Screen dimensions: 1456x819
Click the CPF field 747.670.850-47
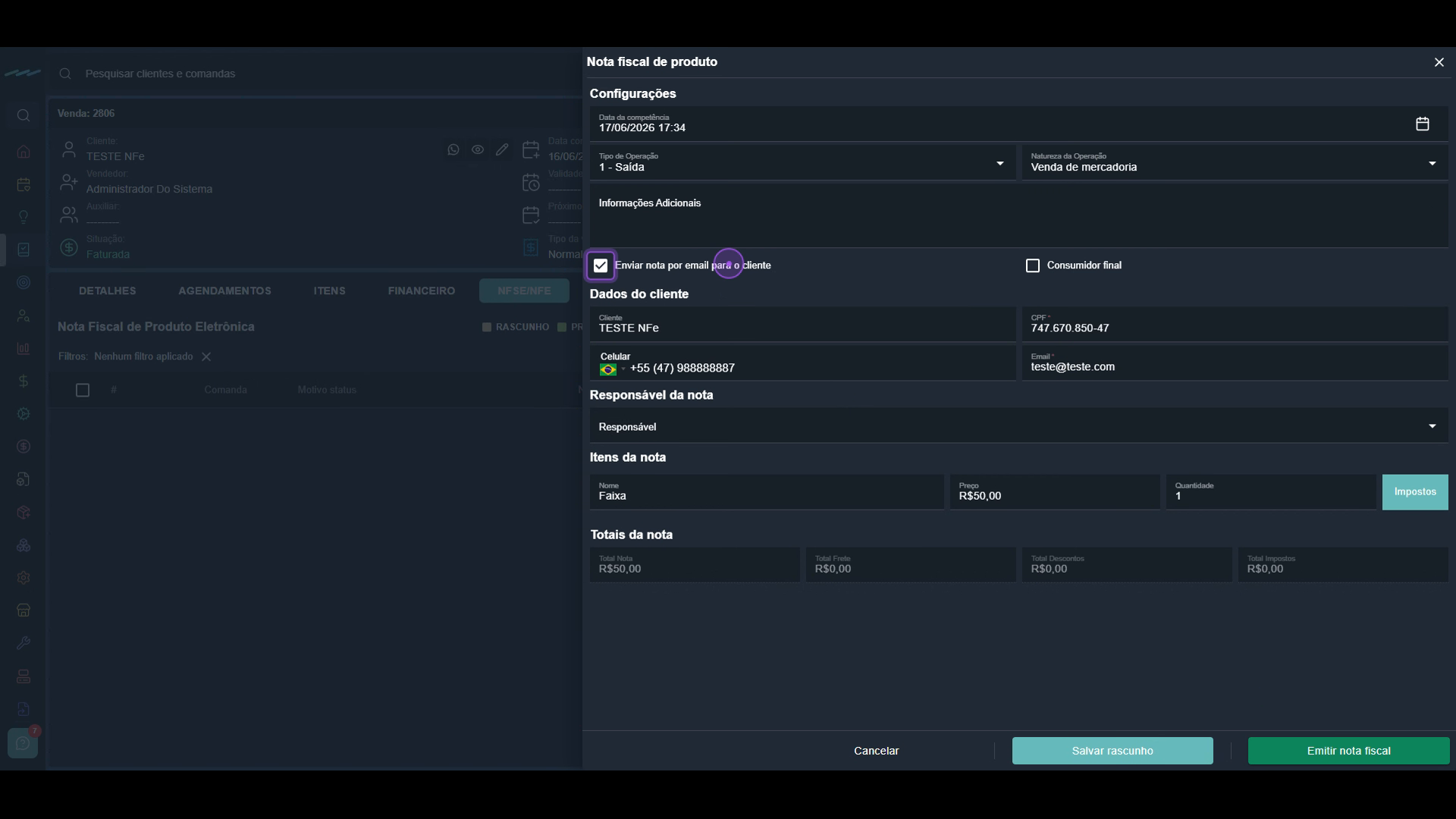point(1235,324)
